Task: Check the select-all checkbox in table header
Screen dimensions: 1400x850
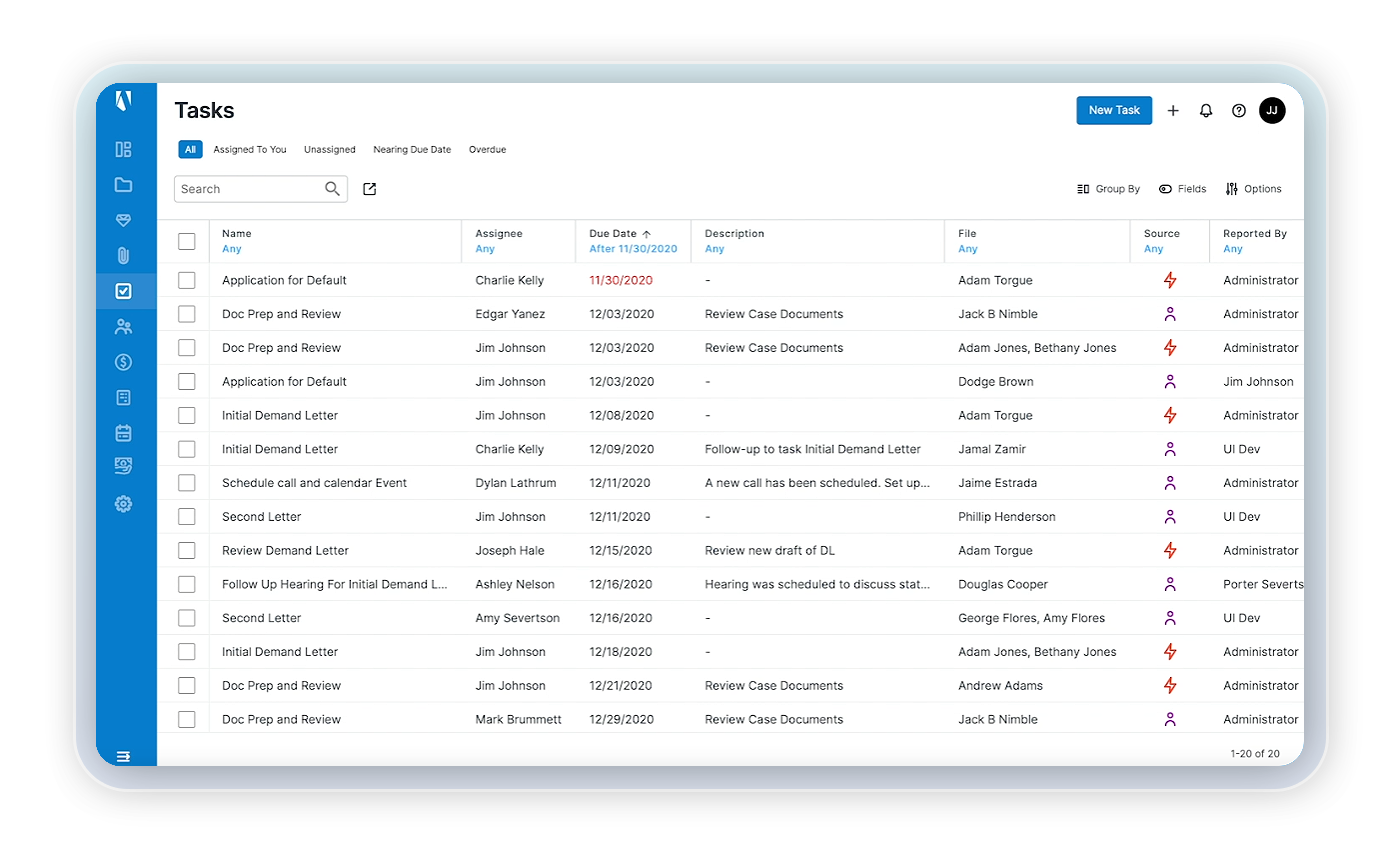Action: tap(187, 241)
